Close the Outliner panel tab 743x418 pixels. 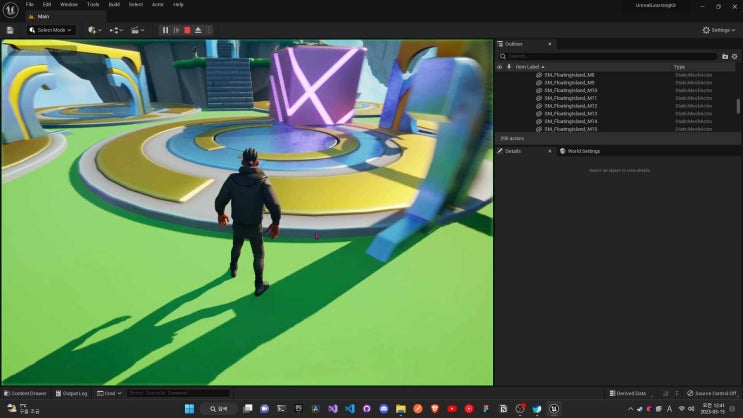click(x=550, y=44)
